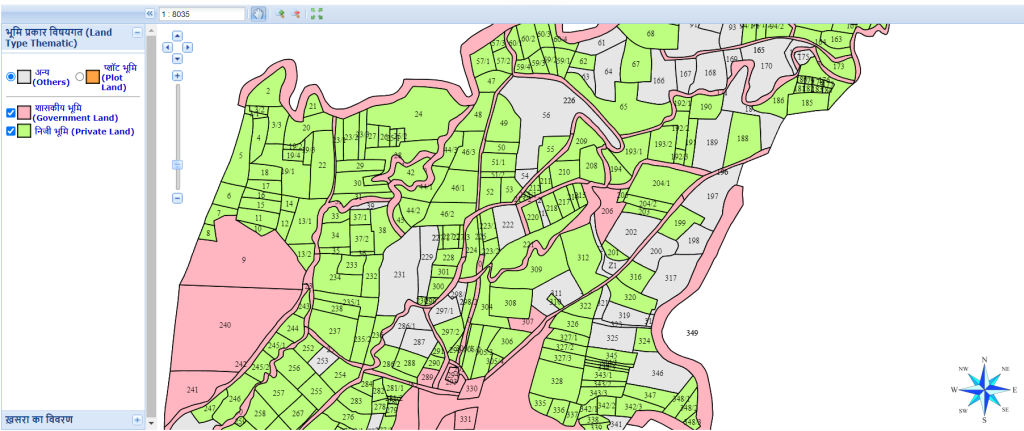Select the Plot Land radio button

click(x=80, y=76)
